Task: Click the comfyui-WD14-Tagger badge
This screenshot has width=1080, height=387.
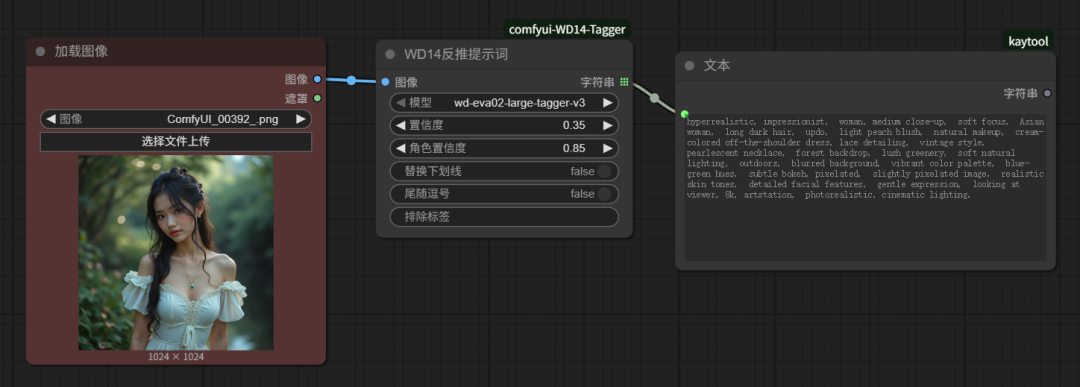Action: [567, 30]
